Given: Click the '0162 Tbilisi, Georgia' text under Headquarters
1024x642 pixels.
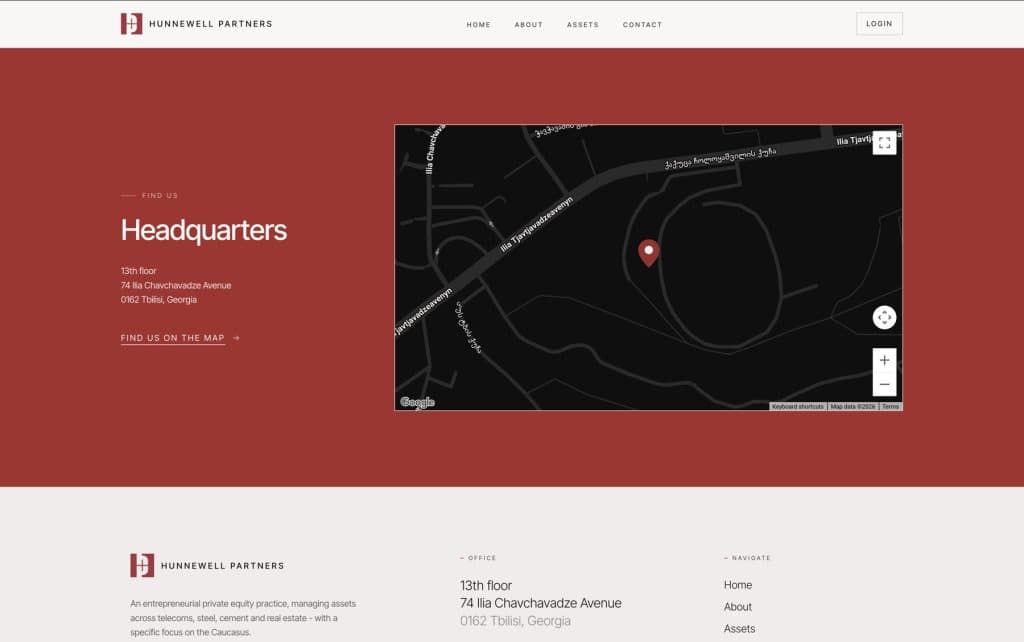Looking at the screenshot, I should (159, 300).
